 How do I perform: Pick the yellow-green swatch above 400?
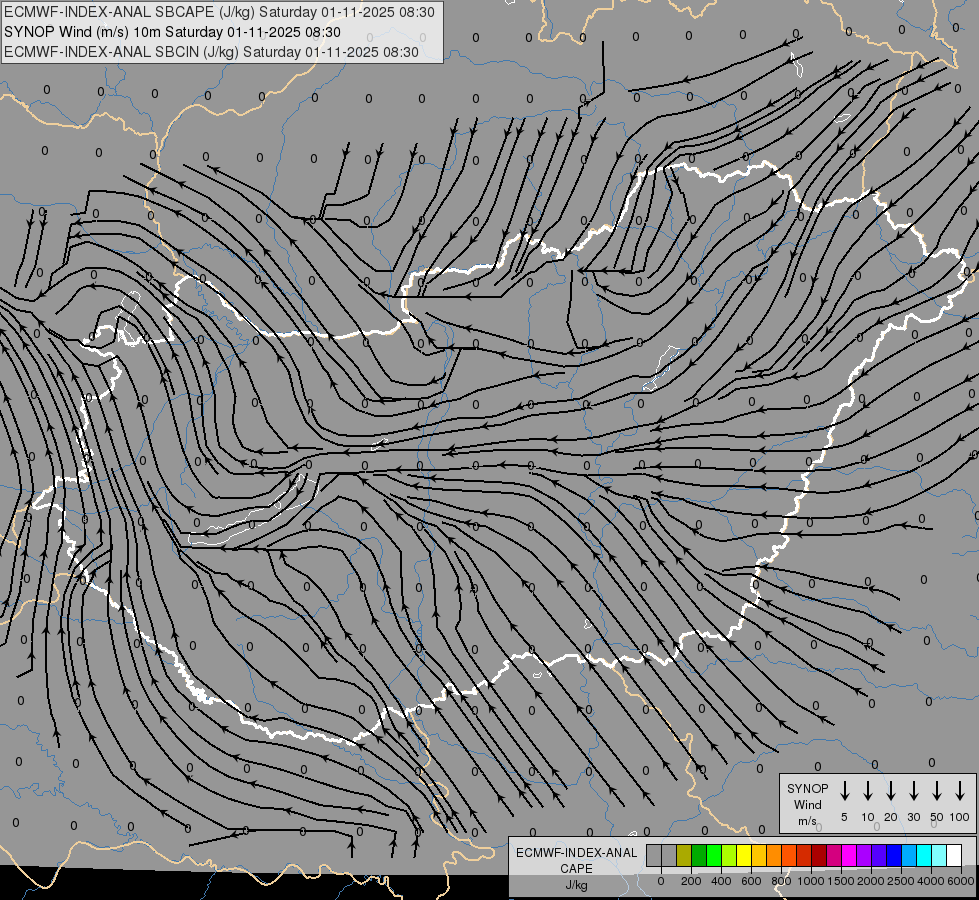[729, 855]
